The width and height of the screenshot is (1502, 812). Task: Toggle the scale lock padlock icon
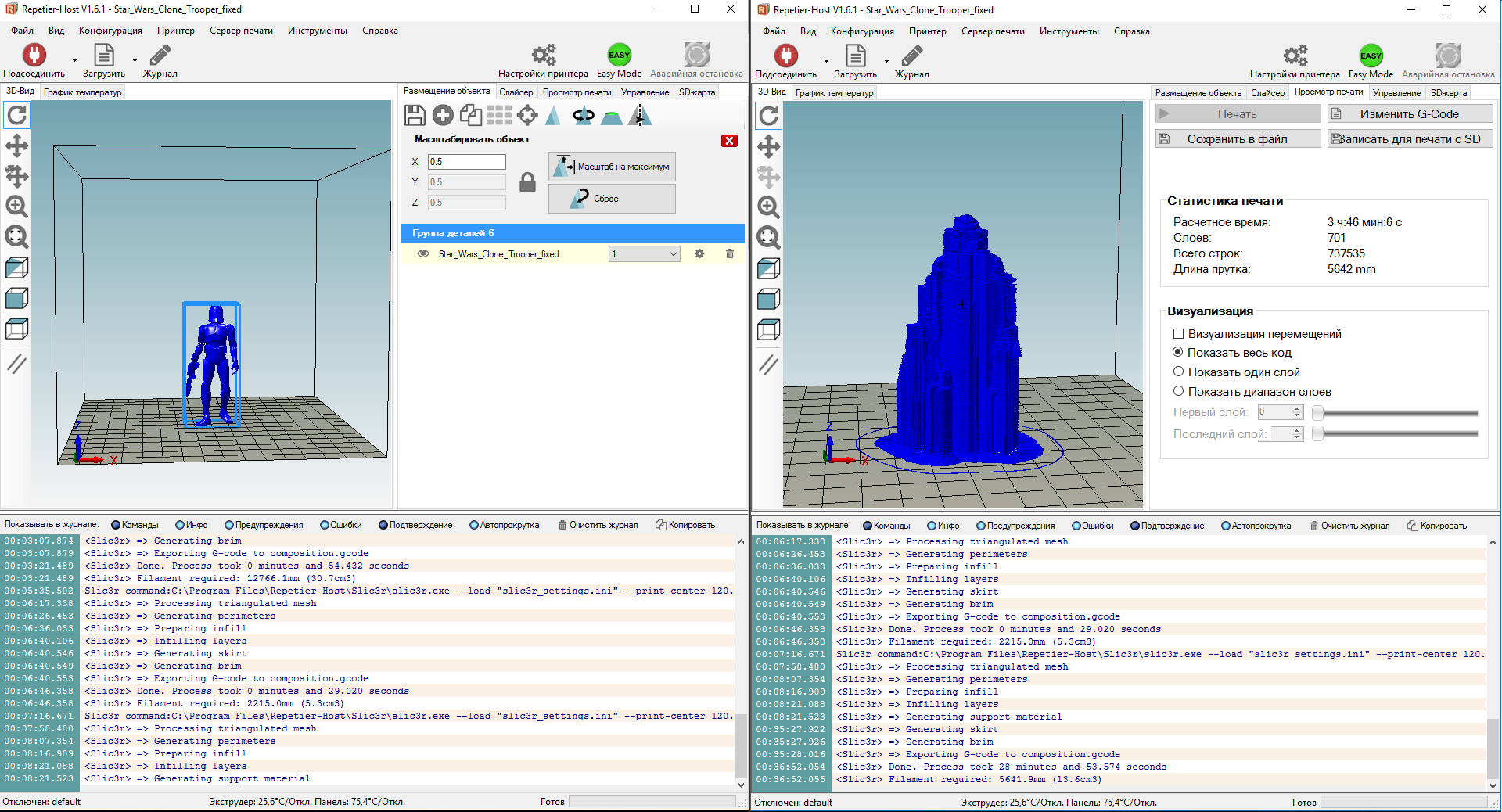point(528,182)
